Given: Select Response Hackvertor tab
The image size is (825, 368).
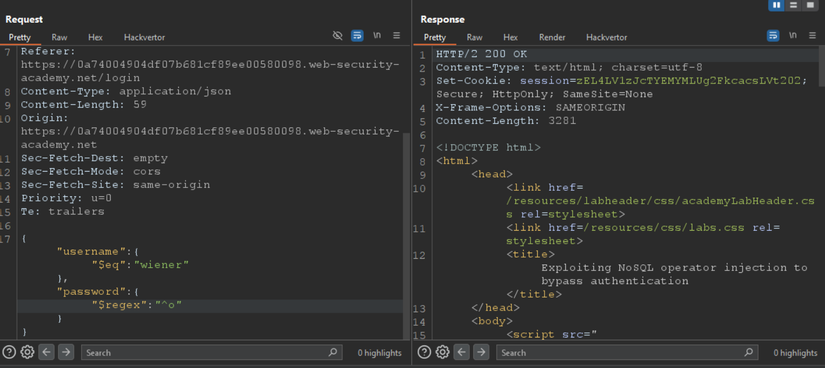Looking at the screenshot, I should coord(607,37).
